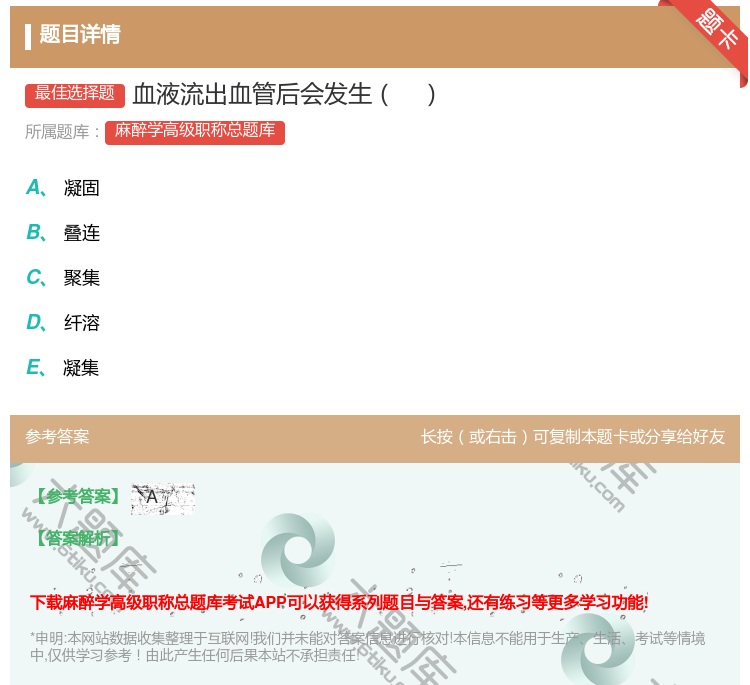Click the 长按（或右击）可复制本题卡 hint text
The height and width of the screenshot is (685, 750).
[573, 437]
